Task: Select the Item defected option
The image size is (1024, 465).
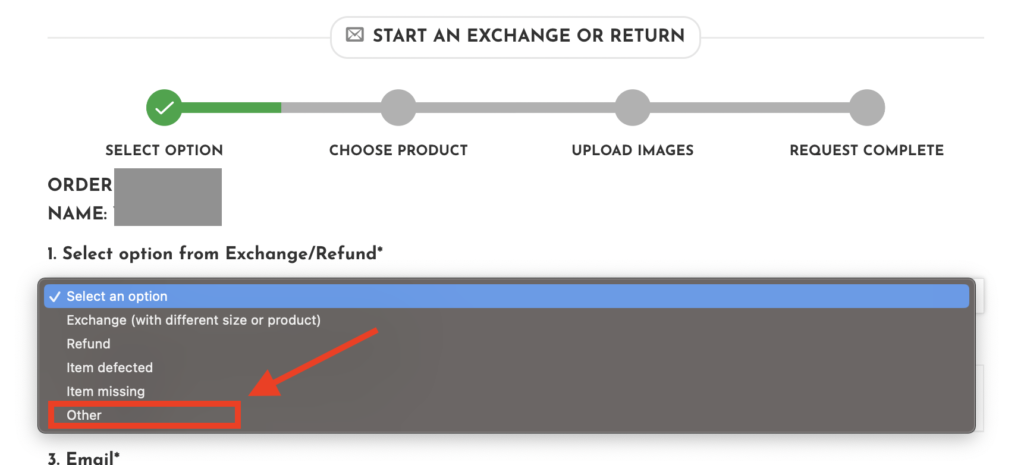Action: (109, 368)
